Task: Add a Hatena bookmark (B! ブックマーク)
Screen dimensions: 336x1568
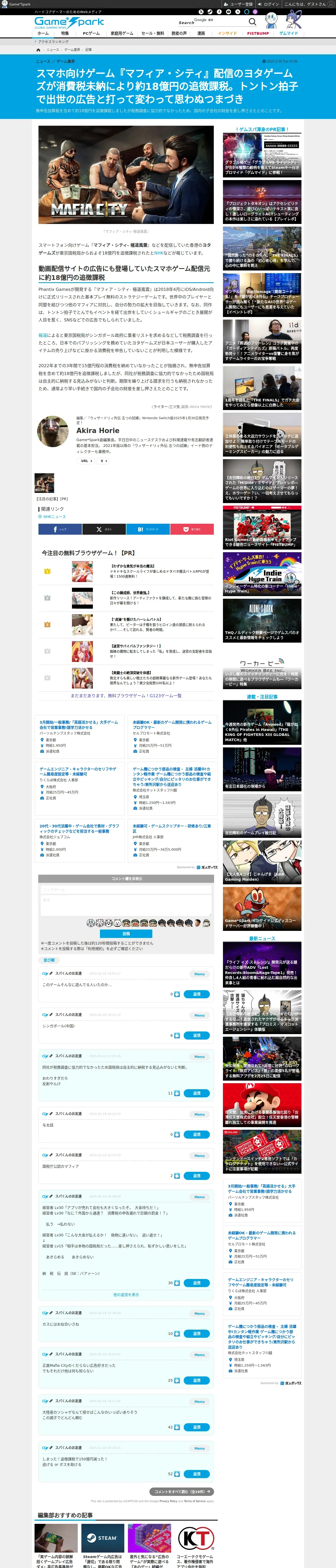Action: (148, 529)
